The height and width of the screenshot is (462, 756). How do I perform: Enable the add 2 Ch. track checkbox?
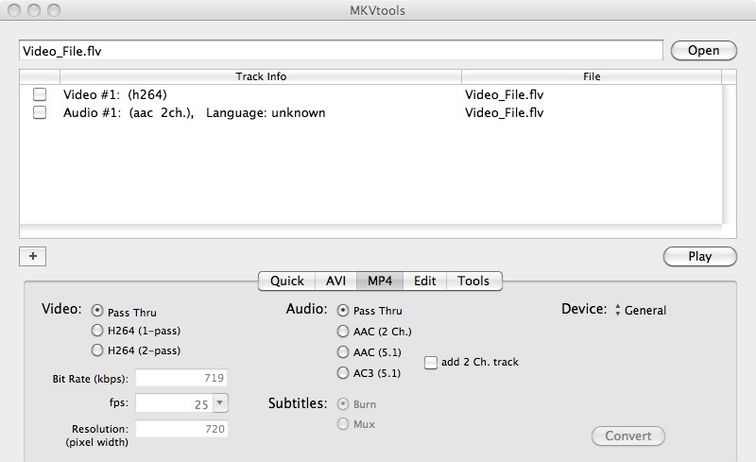(431, 362)
